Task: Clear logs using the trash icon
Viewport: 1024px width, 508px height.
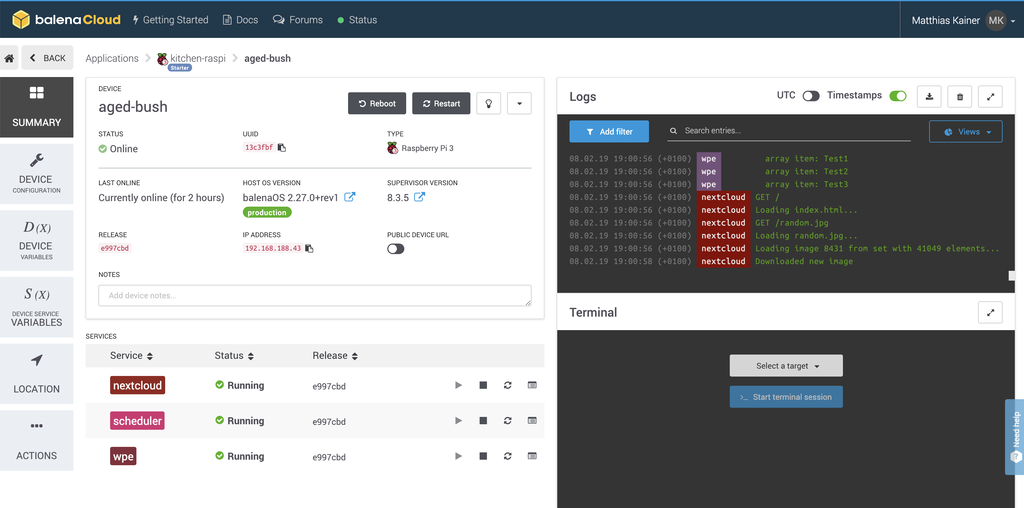Action: 960,96
